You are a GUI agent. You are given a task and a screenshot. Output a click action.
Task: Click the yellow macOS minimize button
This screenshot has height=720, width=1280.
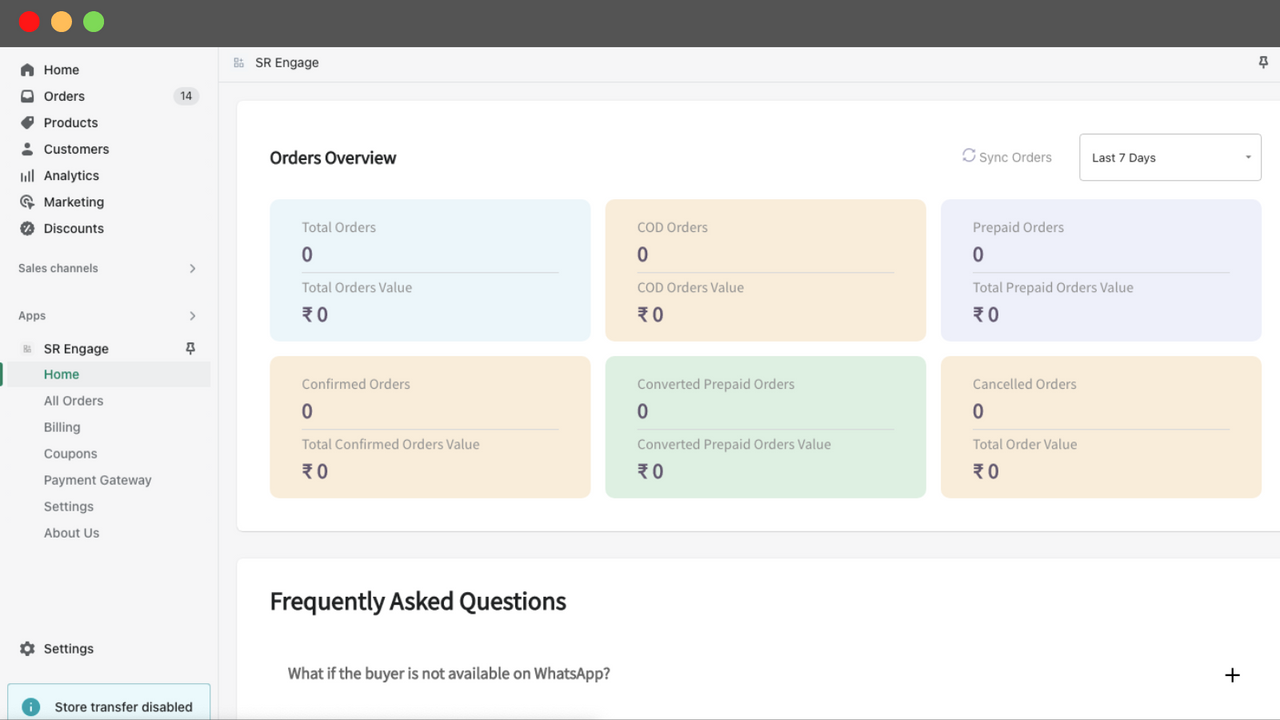61,21
